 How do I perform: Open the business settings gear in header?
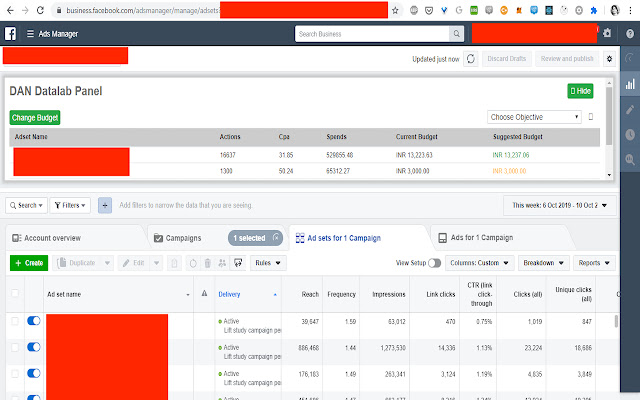tap(607, 33)
